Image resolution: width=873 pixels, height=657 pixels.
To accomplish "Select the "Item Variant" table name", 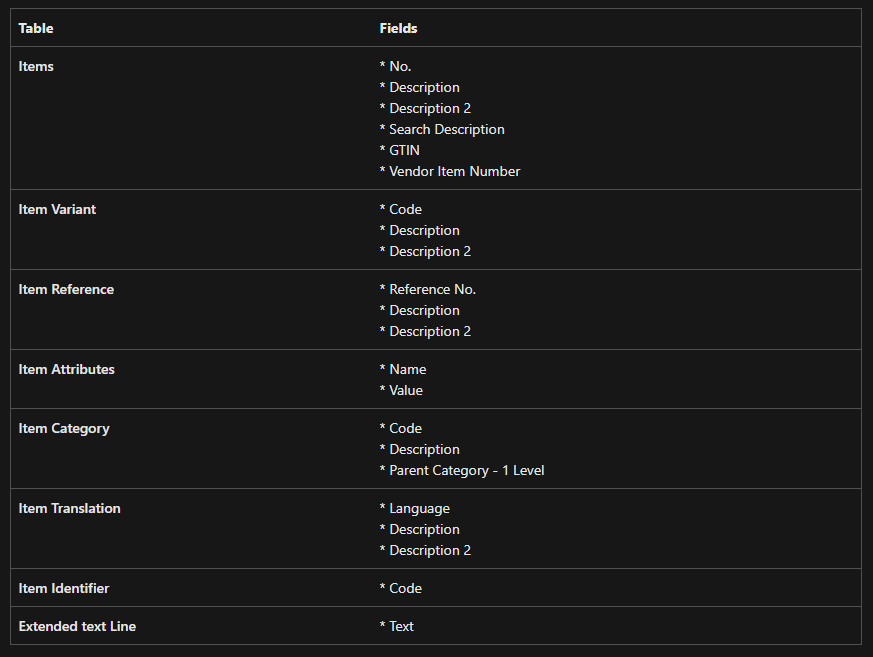I will [x=57, y=209].
